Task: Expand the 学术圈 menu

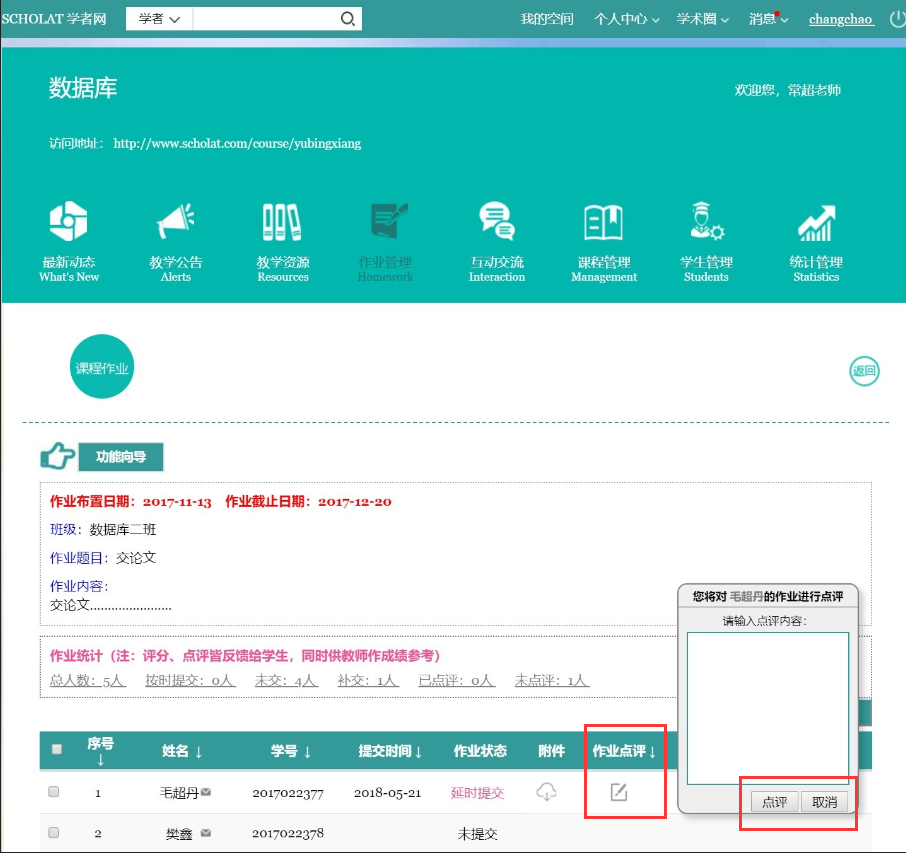Action: coord(702,19)
